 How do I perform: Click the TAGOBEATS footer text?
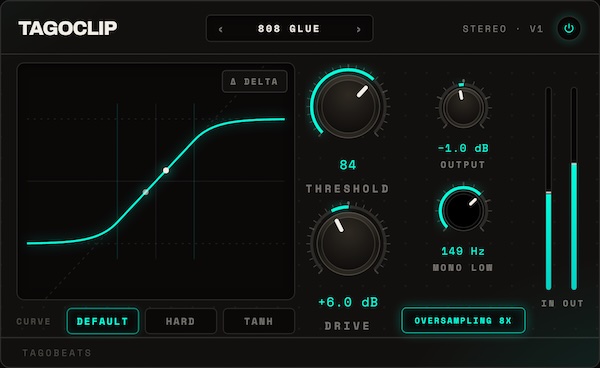click(x=57, y=353)
